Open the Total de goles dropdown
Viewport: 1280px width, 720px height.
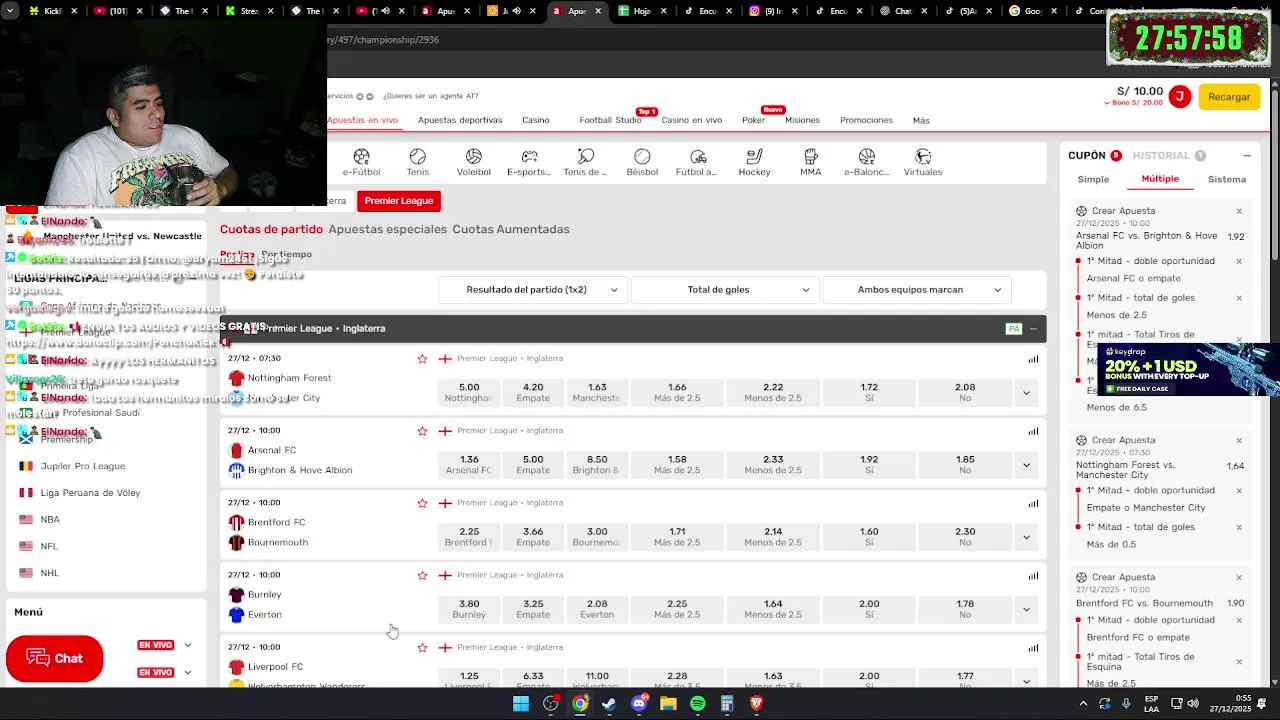pyautogui.click(x=725, y=290)
